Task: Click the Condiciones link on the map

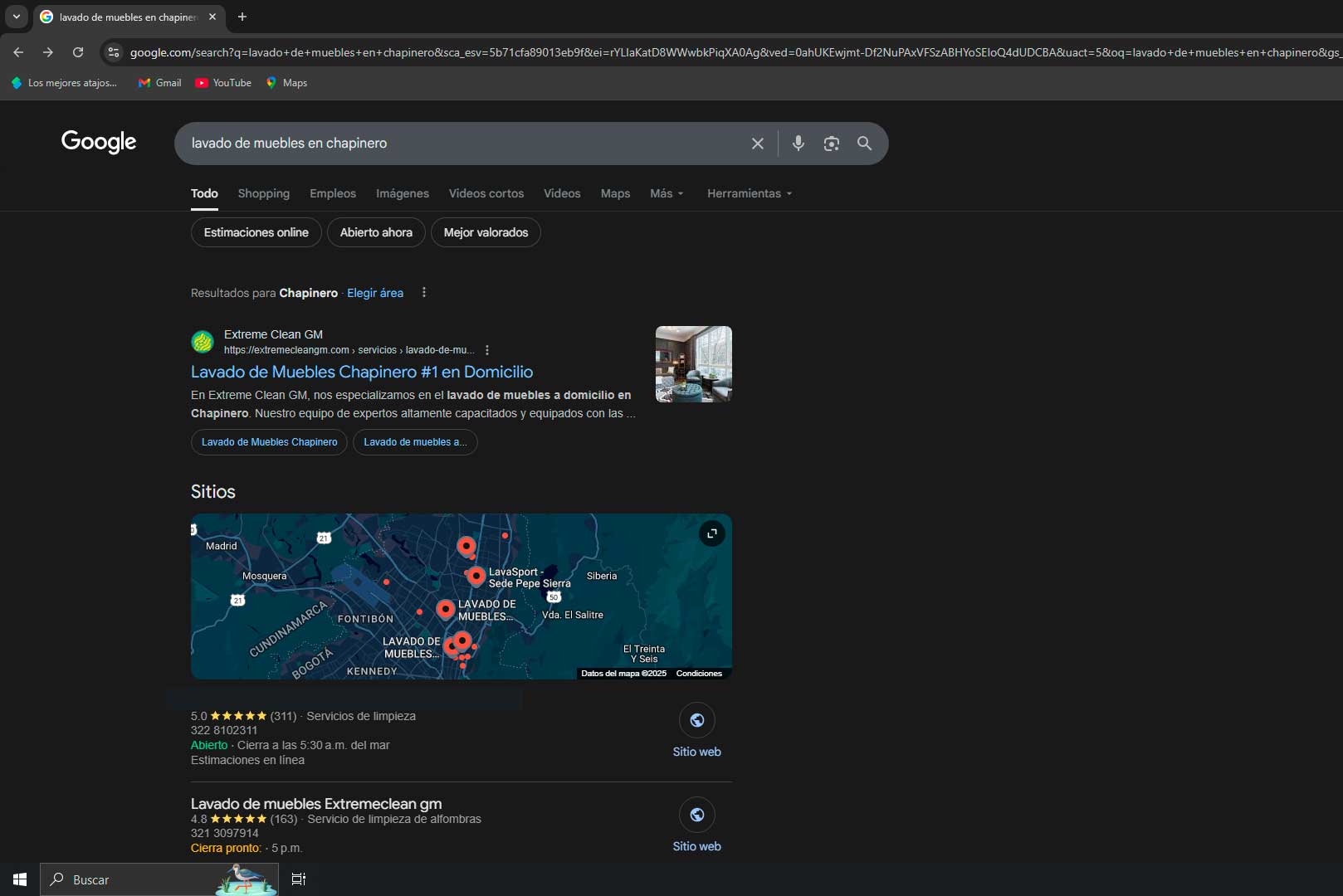Action: click(699, 674)
